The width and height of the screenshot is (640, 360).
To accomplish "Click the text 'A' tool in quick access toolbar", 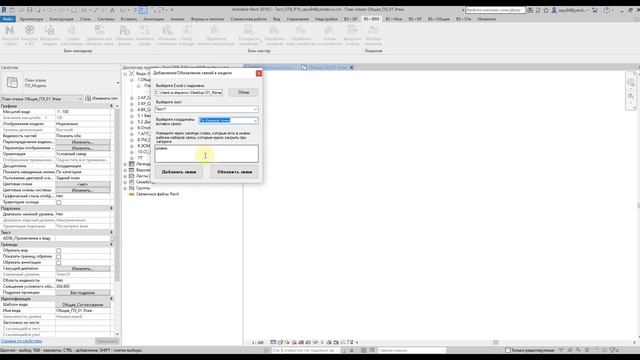I will click(113, 10).
